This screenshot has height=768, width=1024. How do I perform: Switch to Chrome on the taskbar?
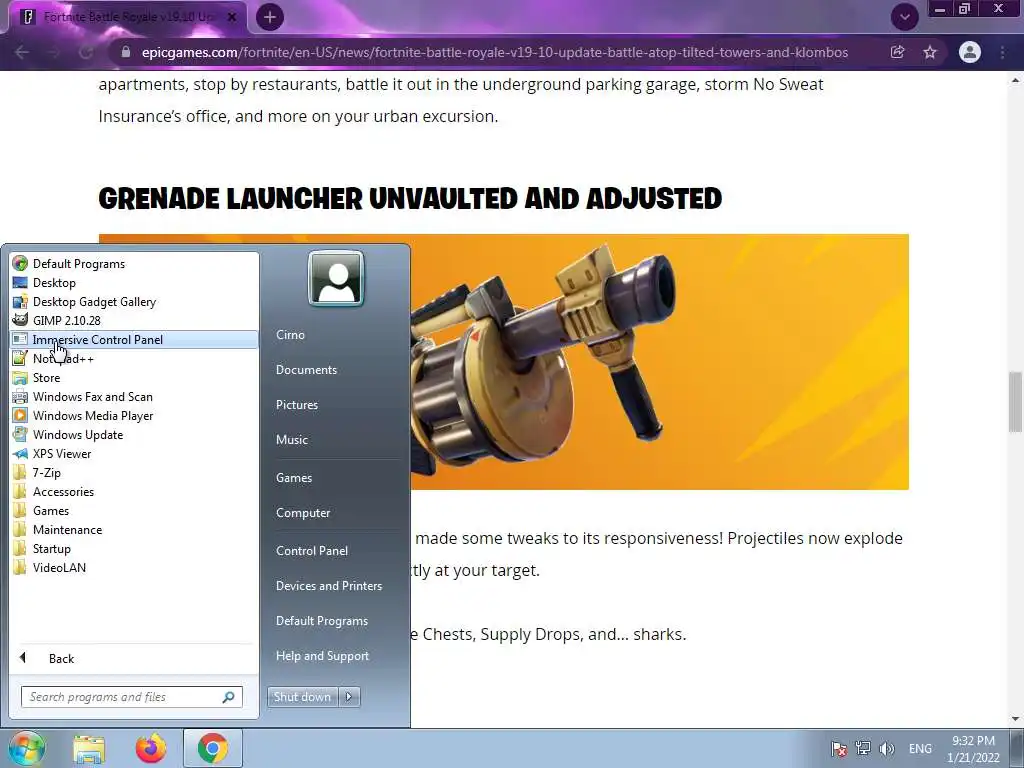[x=212, y=748]
